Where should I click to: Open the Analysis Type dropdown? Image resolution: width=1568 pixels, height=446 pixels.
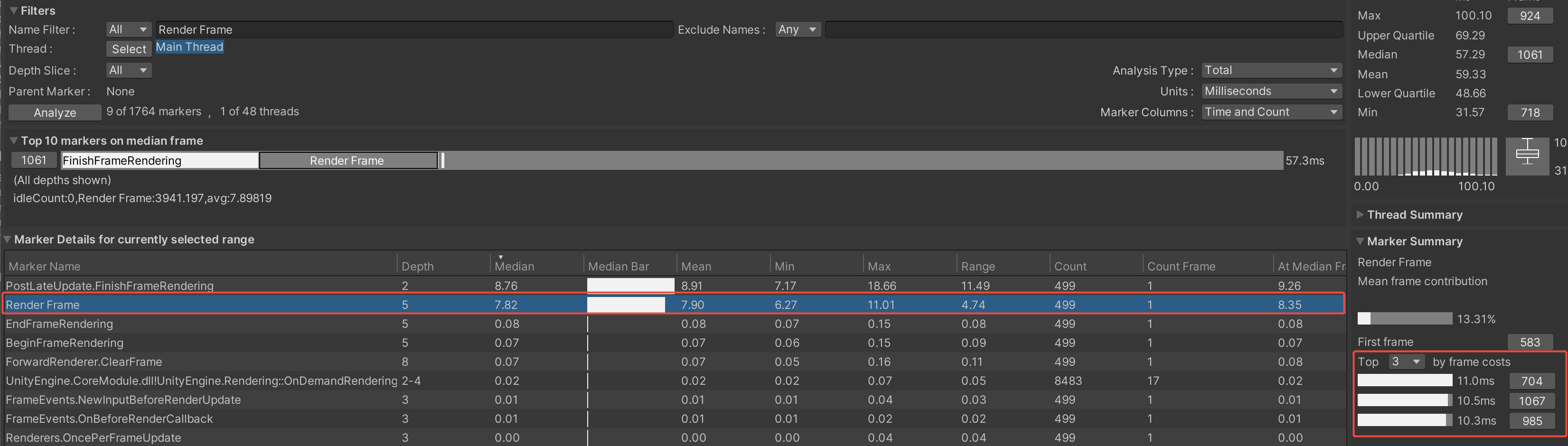coord(1271,71)
